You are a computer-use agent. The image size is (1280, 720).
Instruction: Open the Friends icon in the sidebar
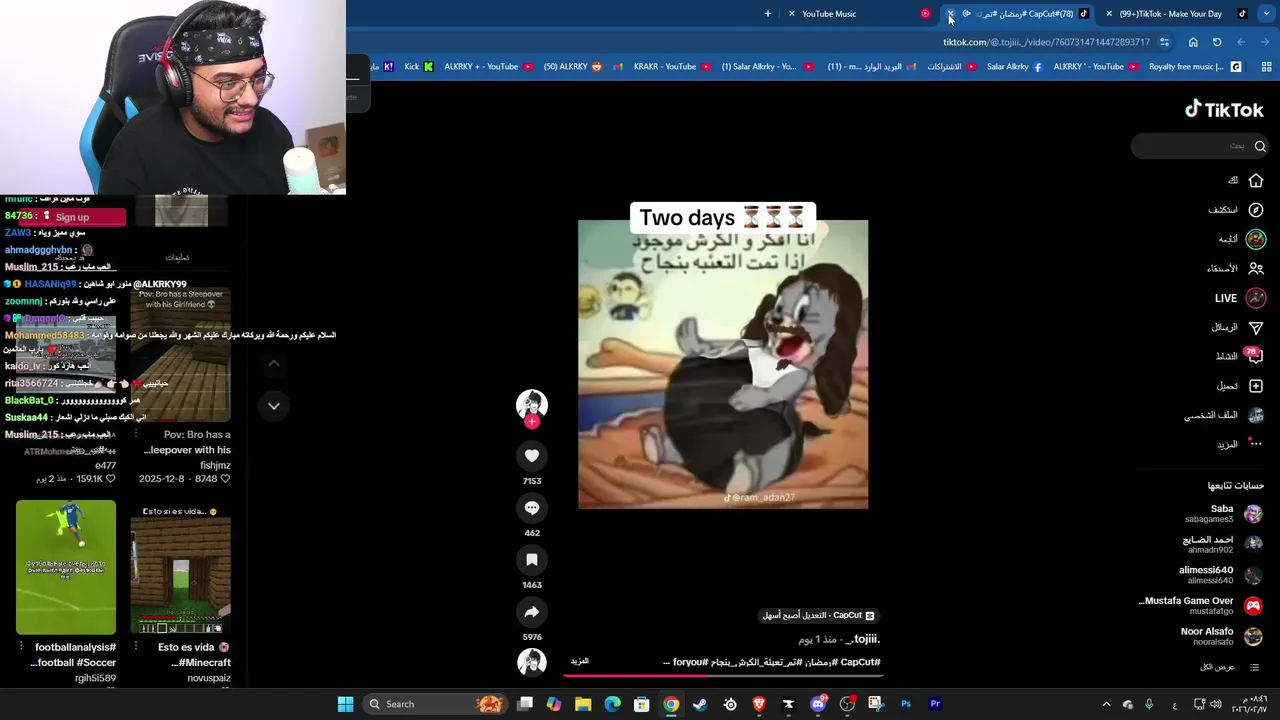pyautogui.click(x=1256, y=268)
